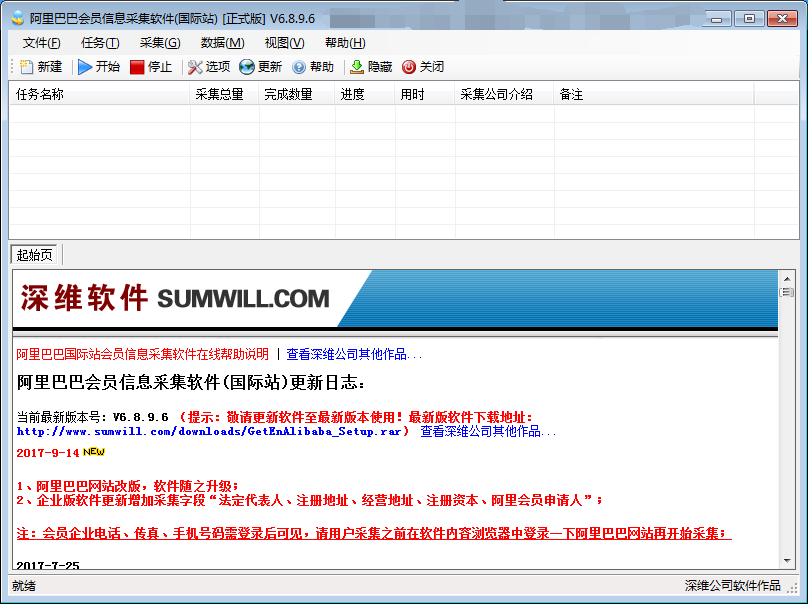Viewport: 808px width, 604px height.
Task: Hide the window using the 隐藏 button
Action: coord(371,67)
